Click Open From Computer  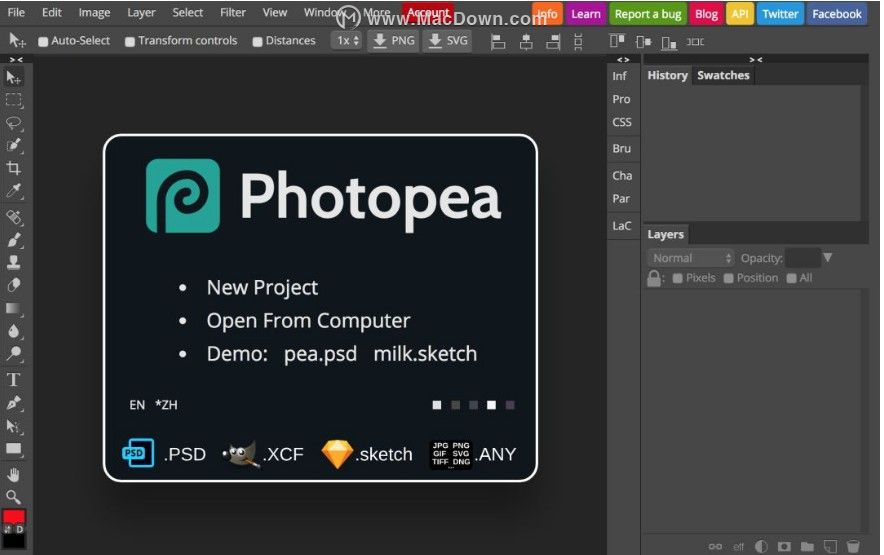pos(308,321)
